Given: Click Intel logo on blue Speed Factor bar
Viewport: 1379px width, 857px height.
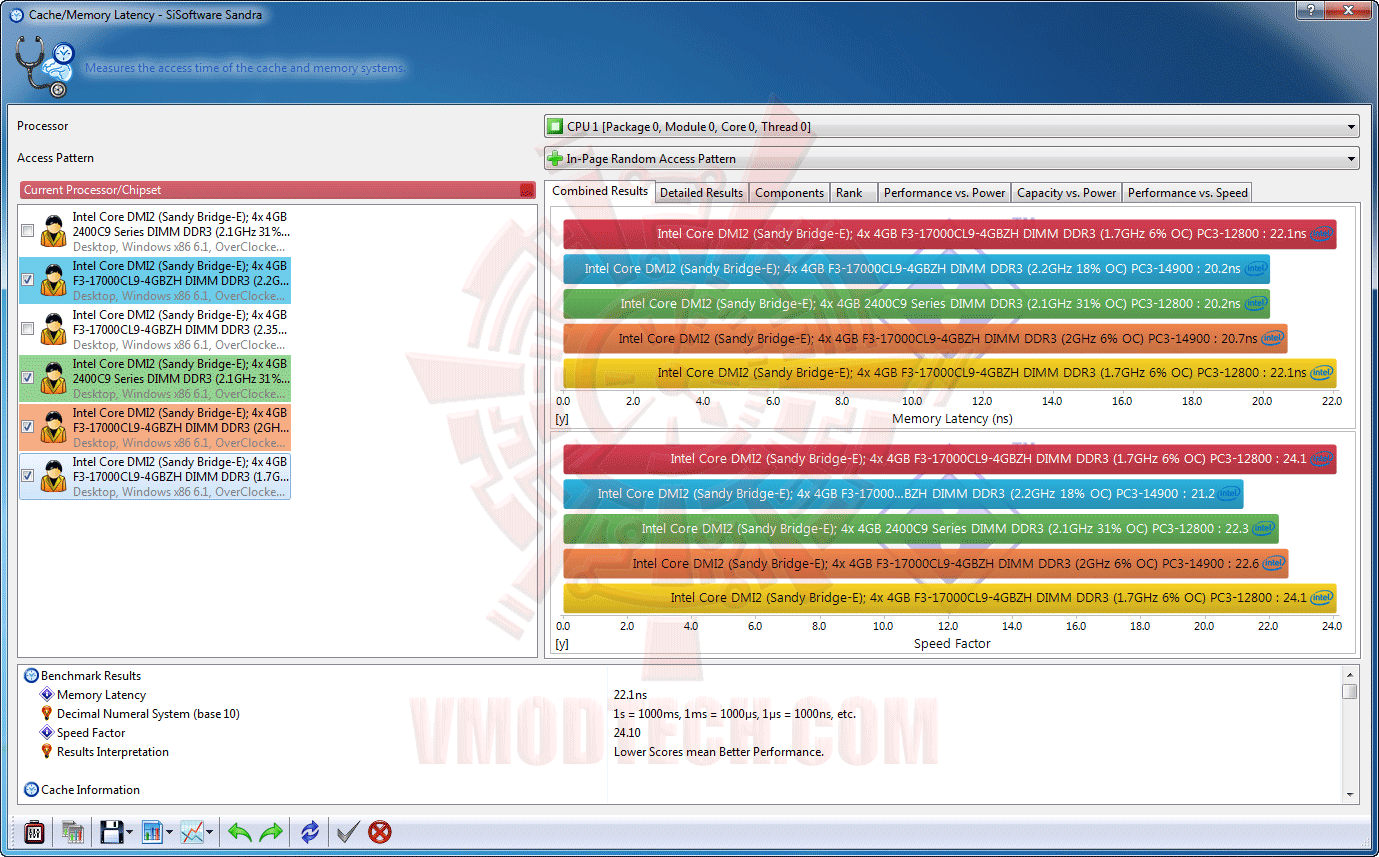Looking at the screenshot, I should tap(1229, 493).
